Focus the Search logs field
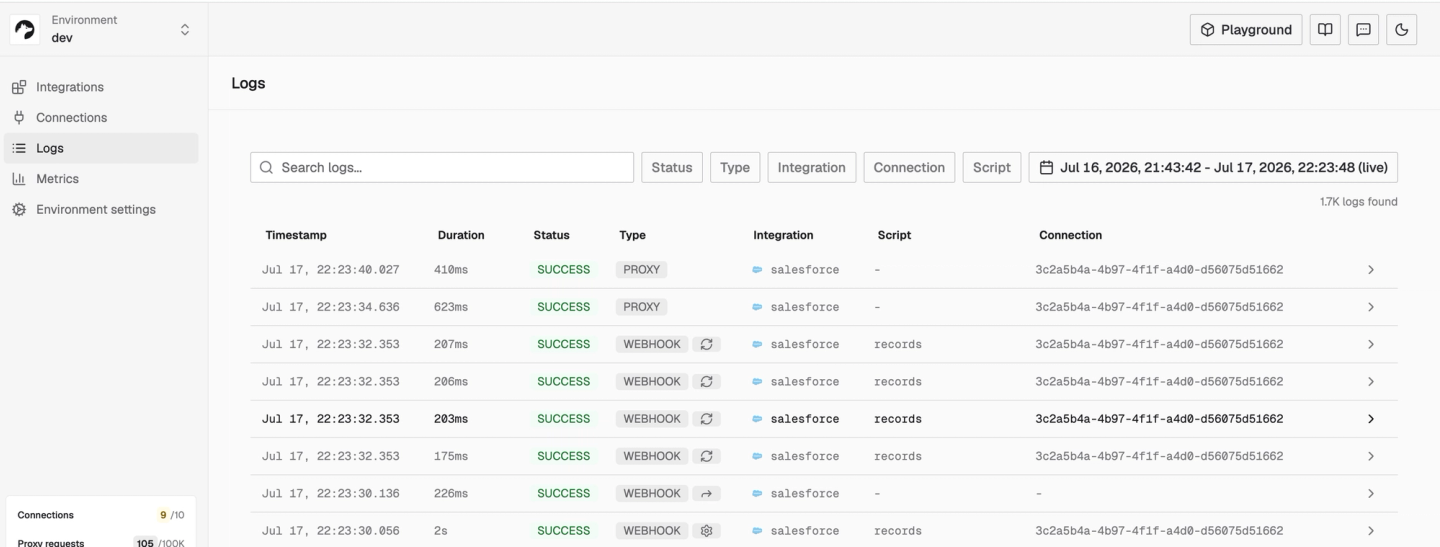This screenshot has width=1440, height=547. pyautogui.click(x=442, y=167)
